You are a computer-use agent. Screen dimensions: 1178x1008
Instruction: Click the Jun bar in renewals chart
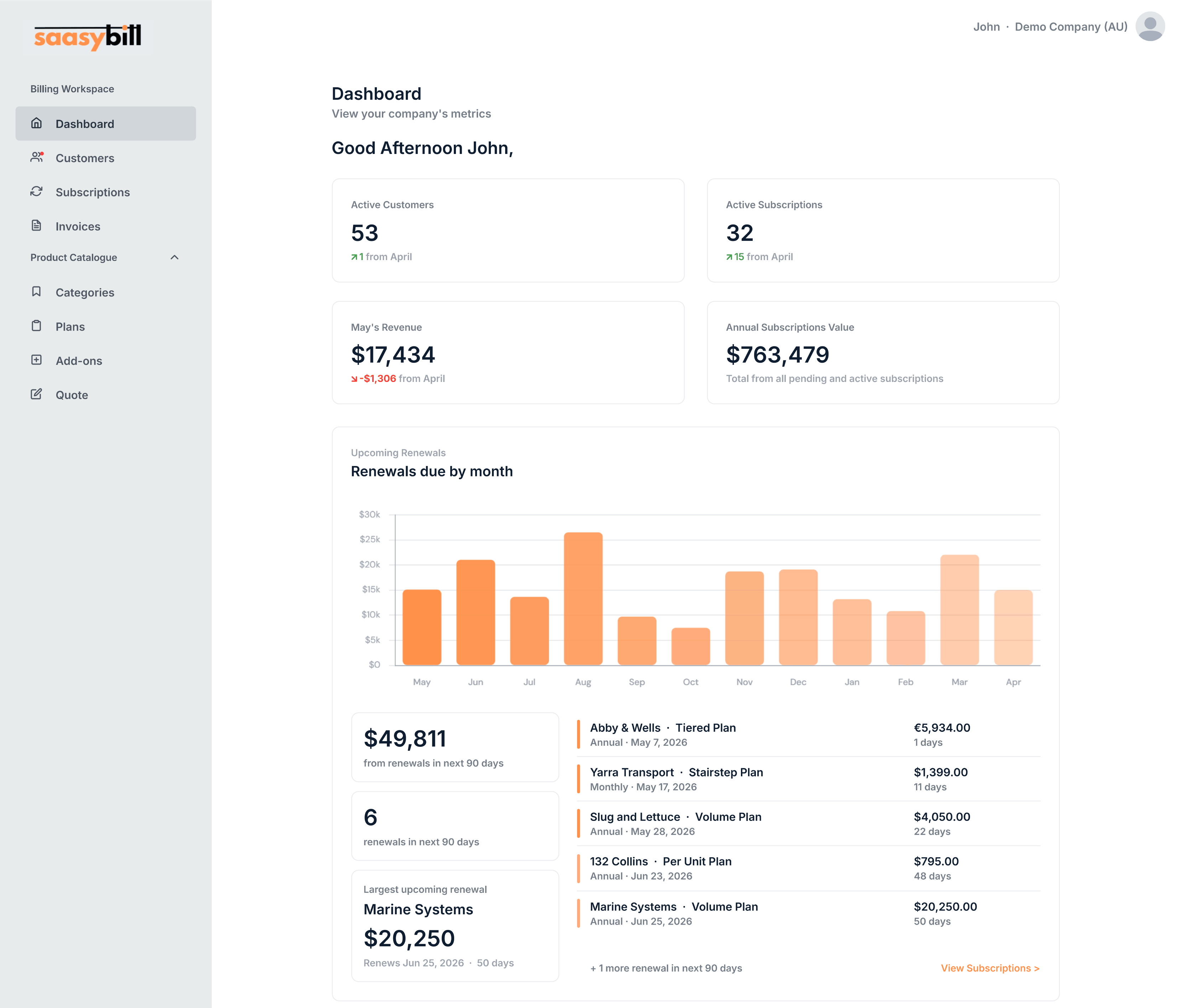coord(476,612)
